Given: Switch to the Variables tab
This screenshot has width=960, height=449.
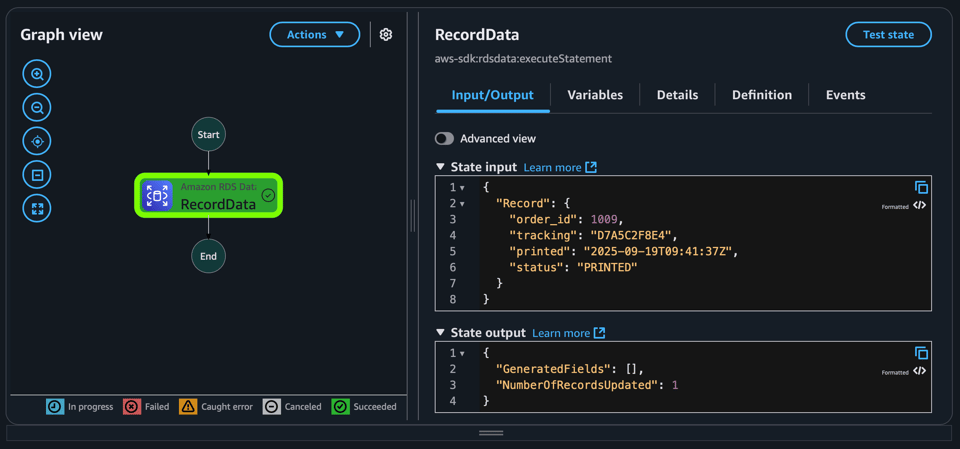Looking at the screenshot, I should [595, 95].
